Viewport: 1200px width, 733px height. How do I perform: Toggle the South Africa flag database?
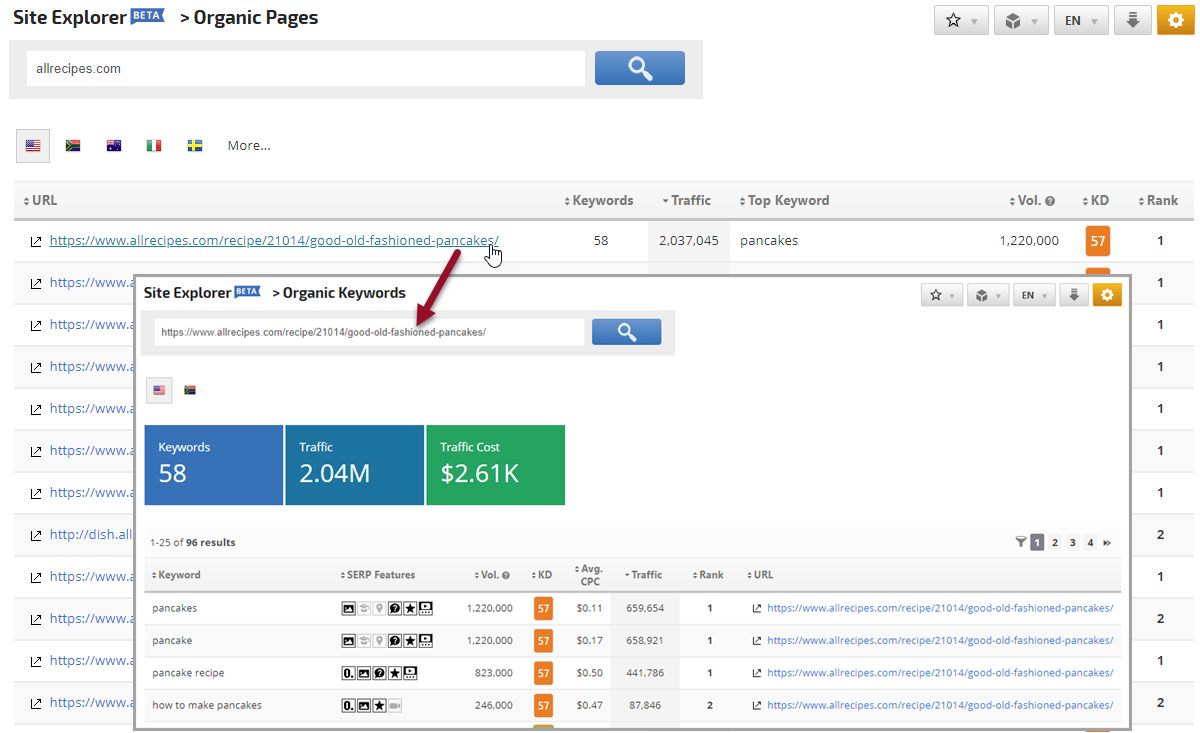coord(73,146)
